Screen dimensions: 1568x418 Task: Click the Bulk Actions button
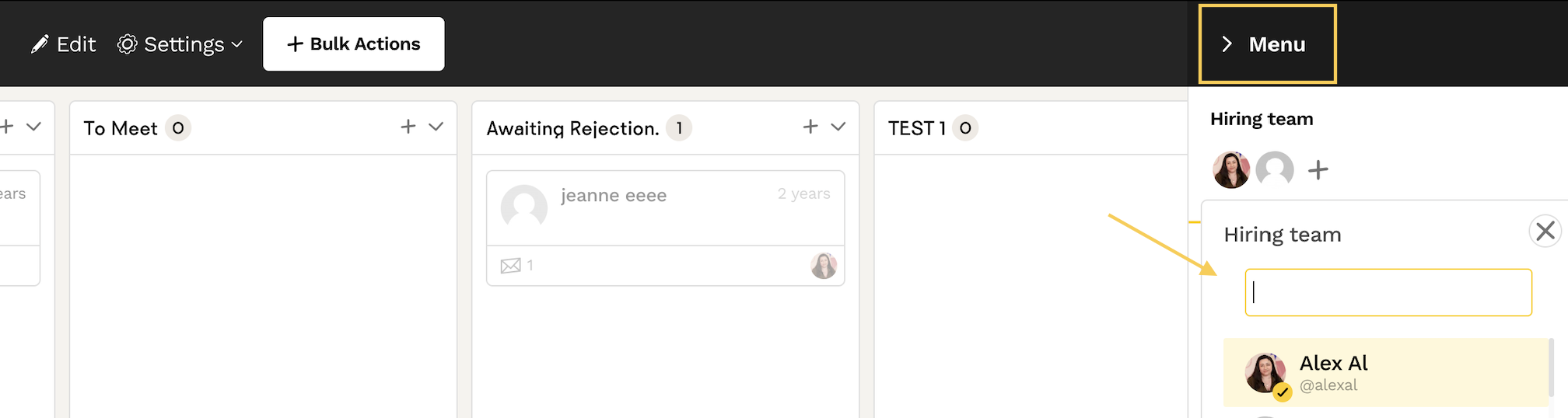click(354, 44)
